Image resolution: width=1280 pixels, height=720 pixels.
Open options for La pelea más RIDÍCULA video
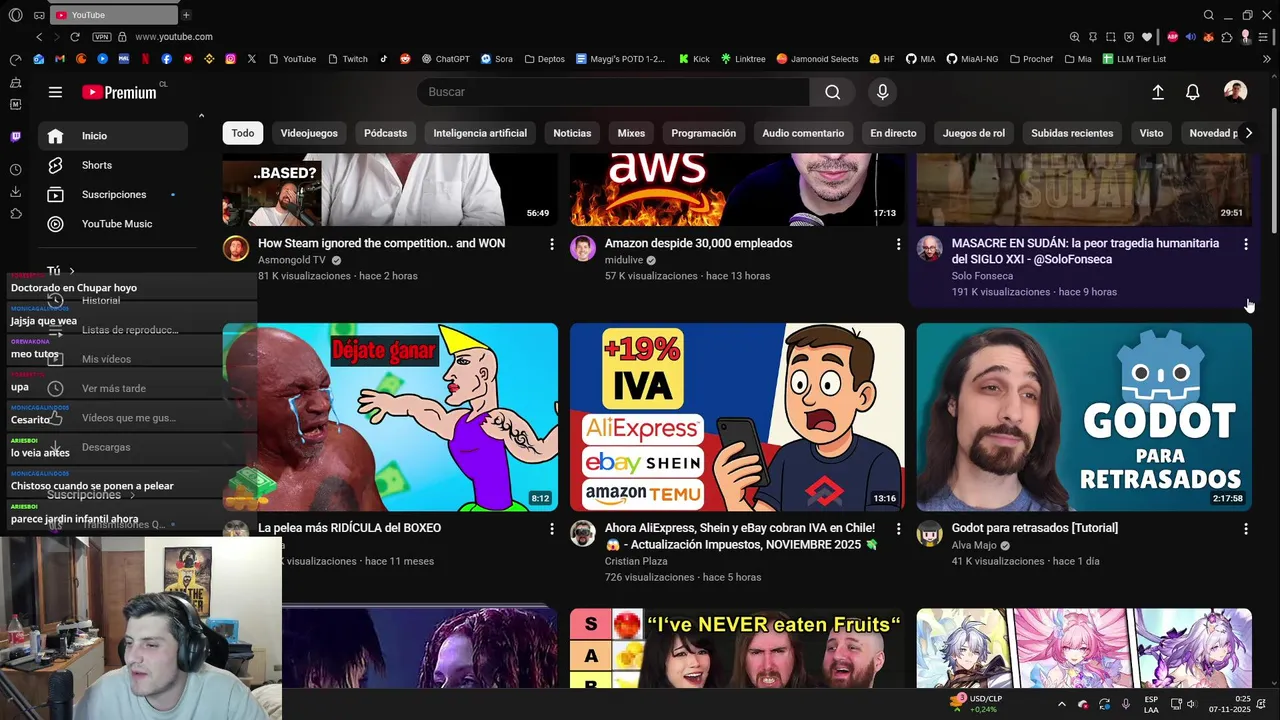pyautogui.click(x=552, y=528)
